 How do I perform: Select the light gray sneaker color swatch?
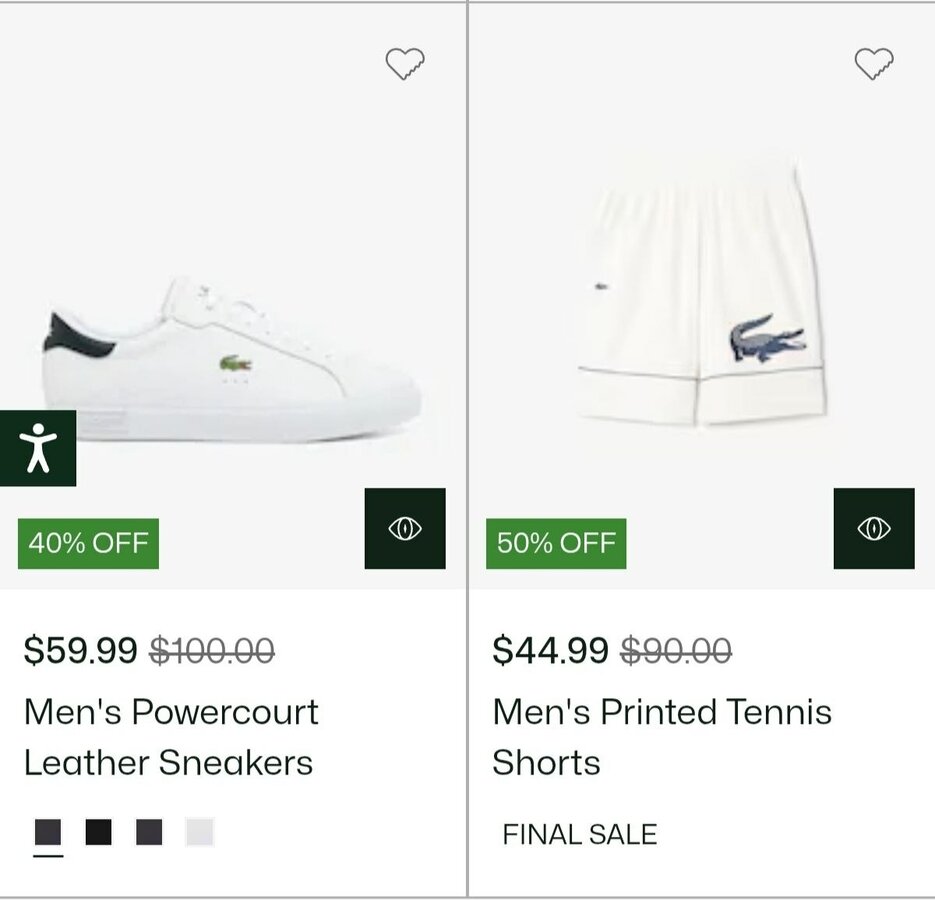200,832
